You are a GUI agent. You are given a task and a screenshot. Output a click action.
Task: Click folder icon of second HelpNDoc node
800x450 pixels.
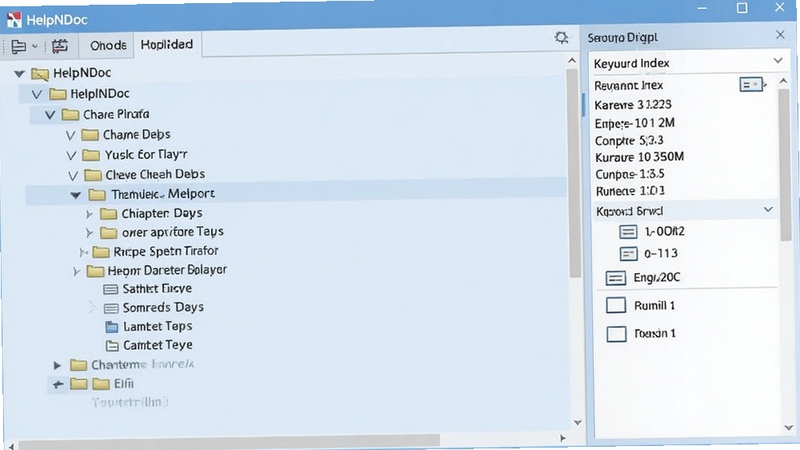point(58,94)
